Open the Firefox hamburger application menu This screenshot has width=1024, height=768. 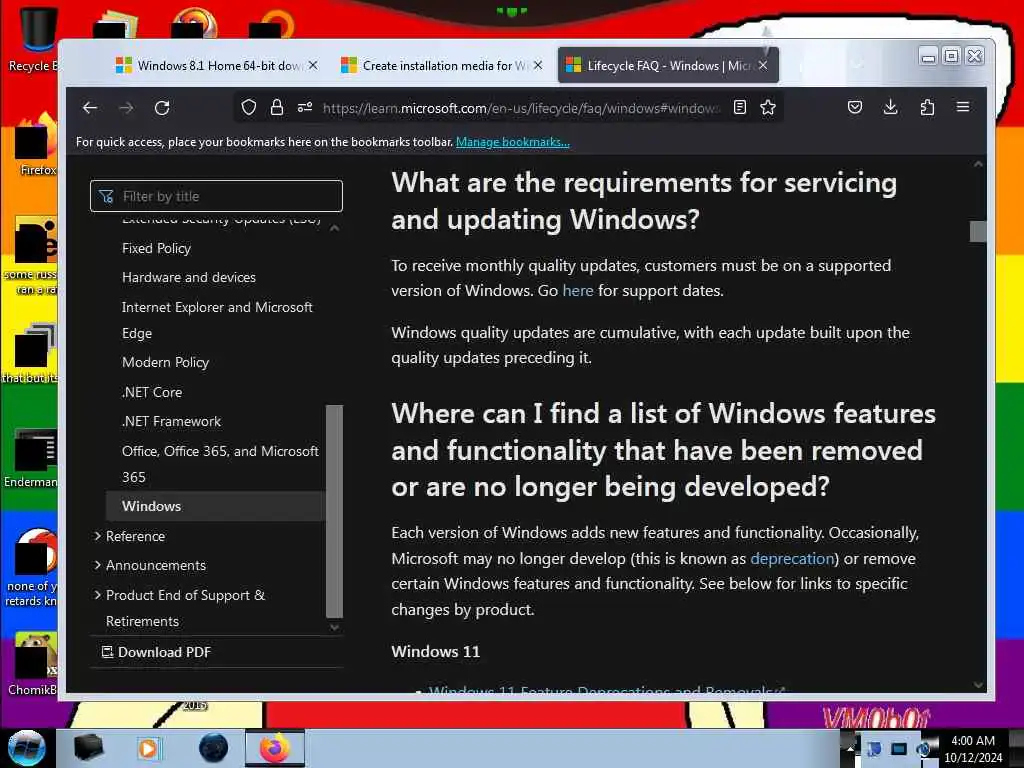point(963,107)
